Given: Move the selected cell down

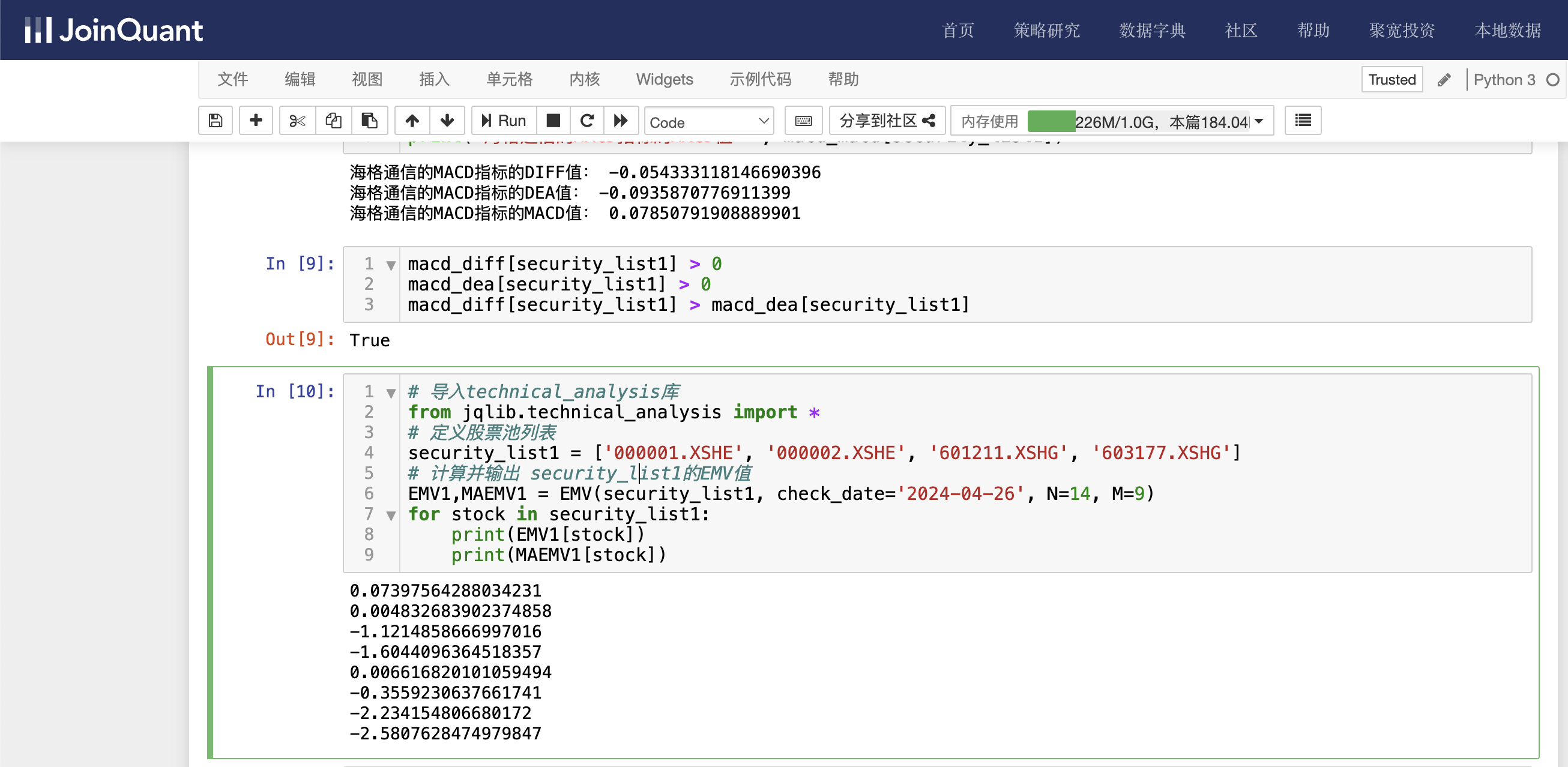Looking at the screenshot, I should (x=447, y=121).
